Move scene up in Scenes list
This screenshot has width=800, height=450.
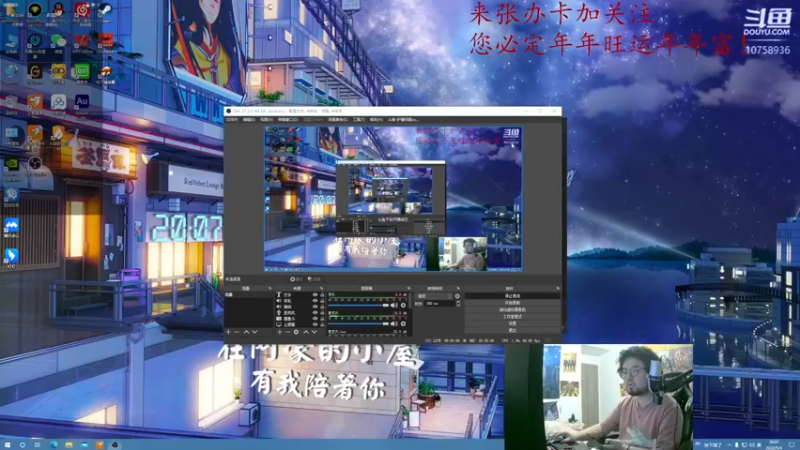(246, 332)
